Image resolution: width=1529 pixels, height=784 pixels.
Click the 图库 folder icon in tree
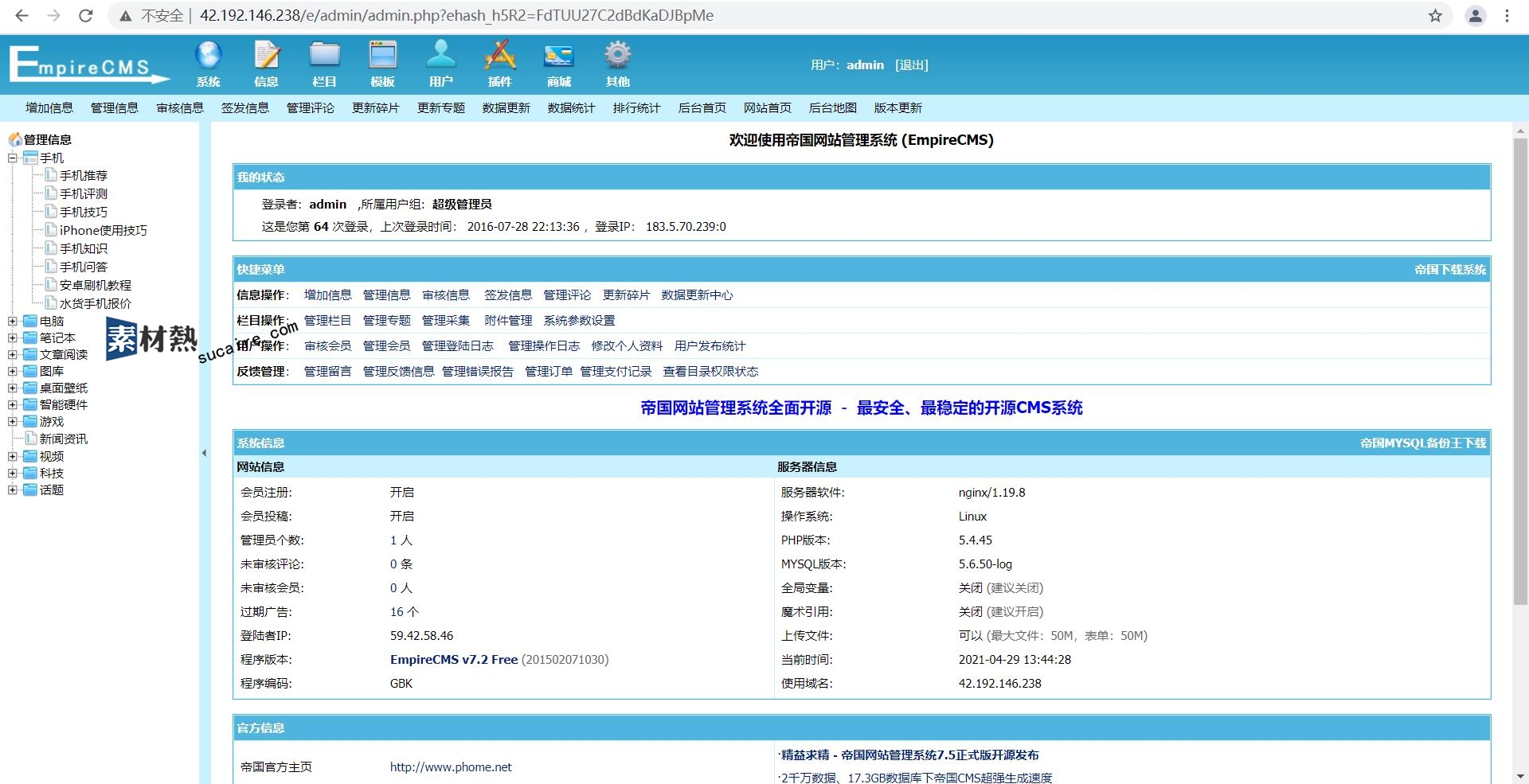pos(30,371)
